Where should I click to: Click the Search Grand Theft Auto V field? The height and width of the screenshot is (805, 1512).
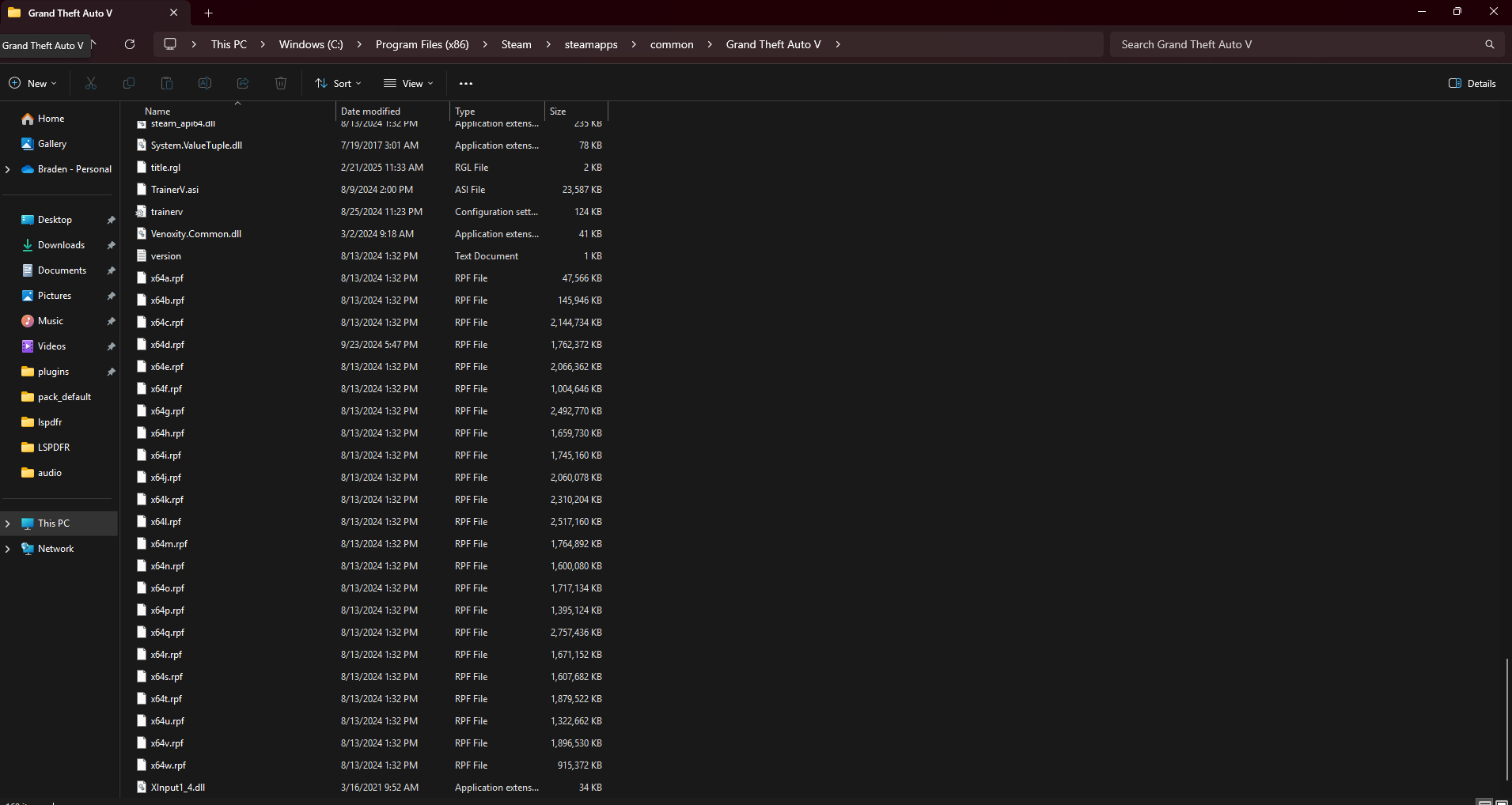(x=1308, y=44)
